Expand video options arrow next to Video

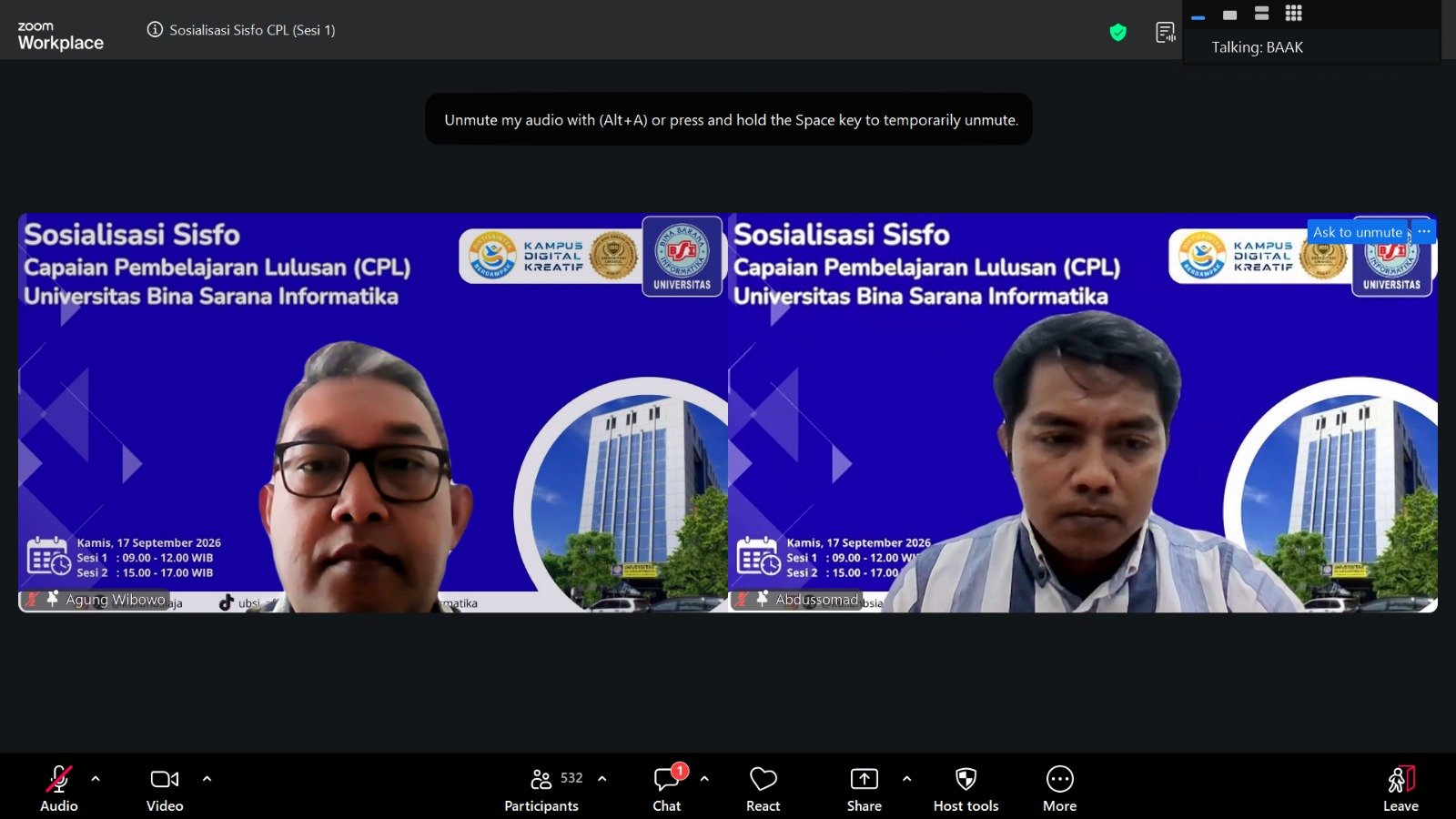click(x=207, y=779)
